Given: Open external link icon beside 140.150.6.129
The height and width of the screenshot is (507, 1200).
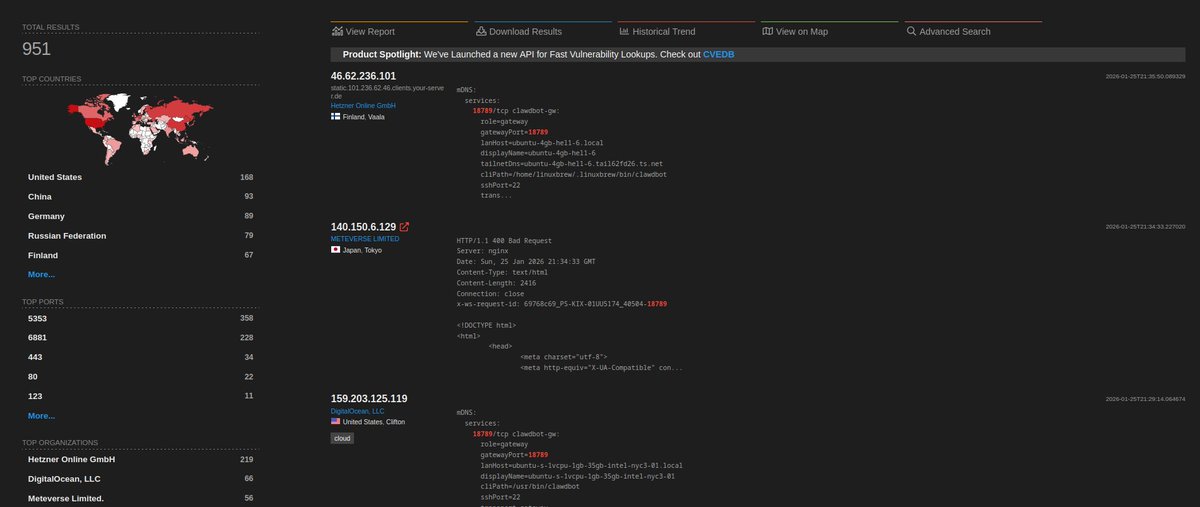Looking at the screenshot, I should 404,227.
